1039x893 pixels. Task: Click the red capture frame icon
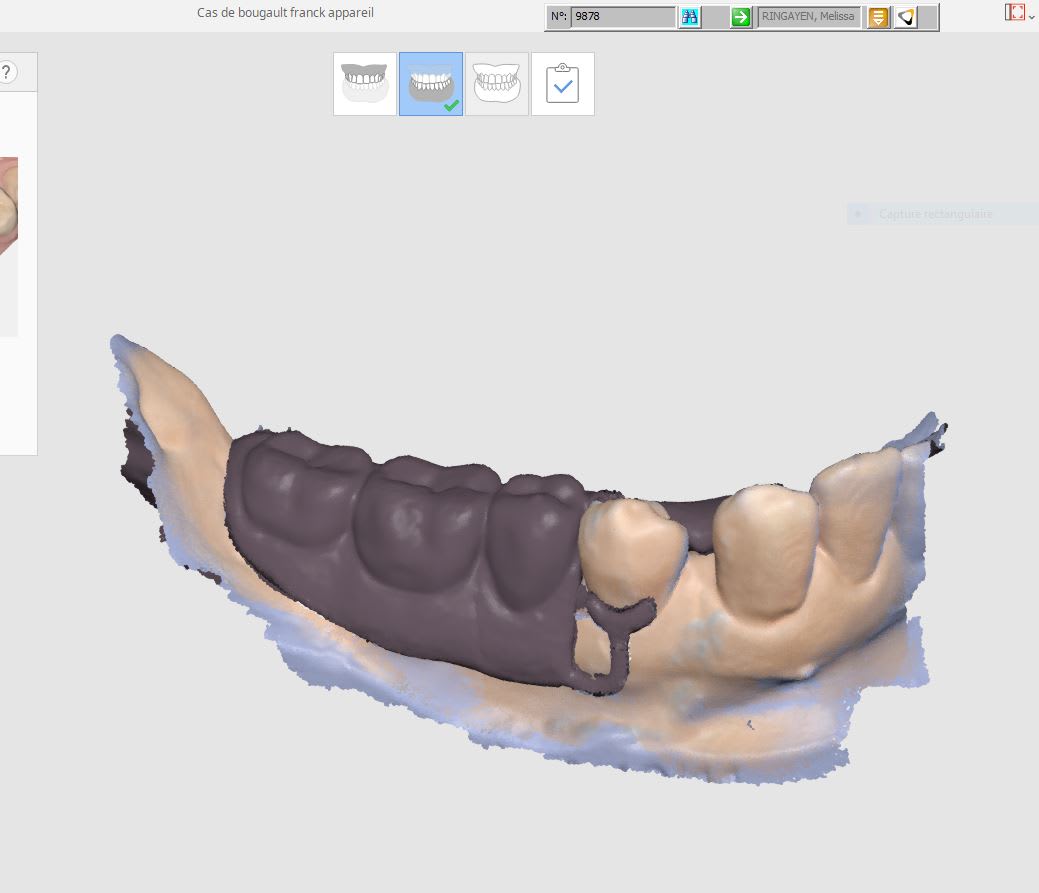[x=1015, y=12]
